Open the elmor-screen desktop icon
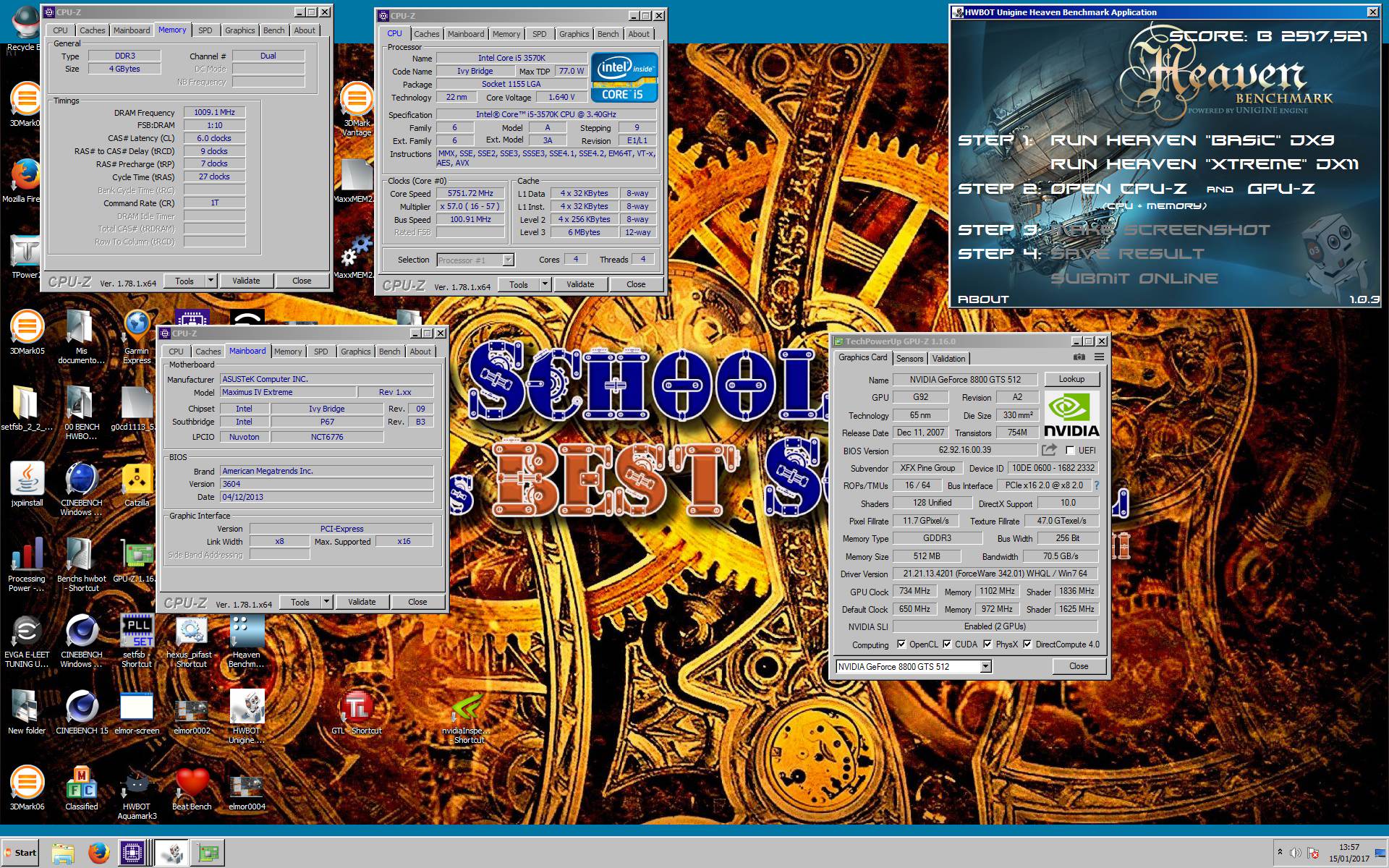 tap(137, 712)
